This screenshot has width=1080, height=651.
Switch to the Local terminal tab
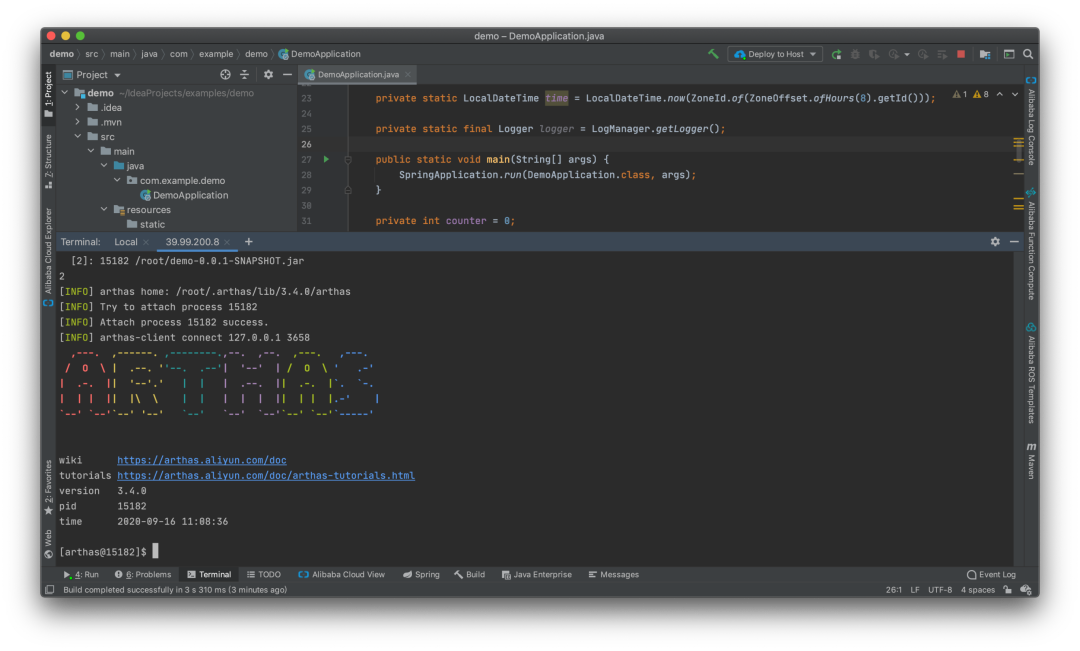pyautogui.click(x=125, y=242)
